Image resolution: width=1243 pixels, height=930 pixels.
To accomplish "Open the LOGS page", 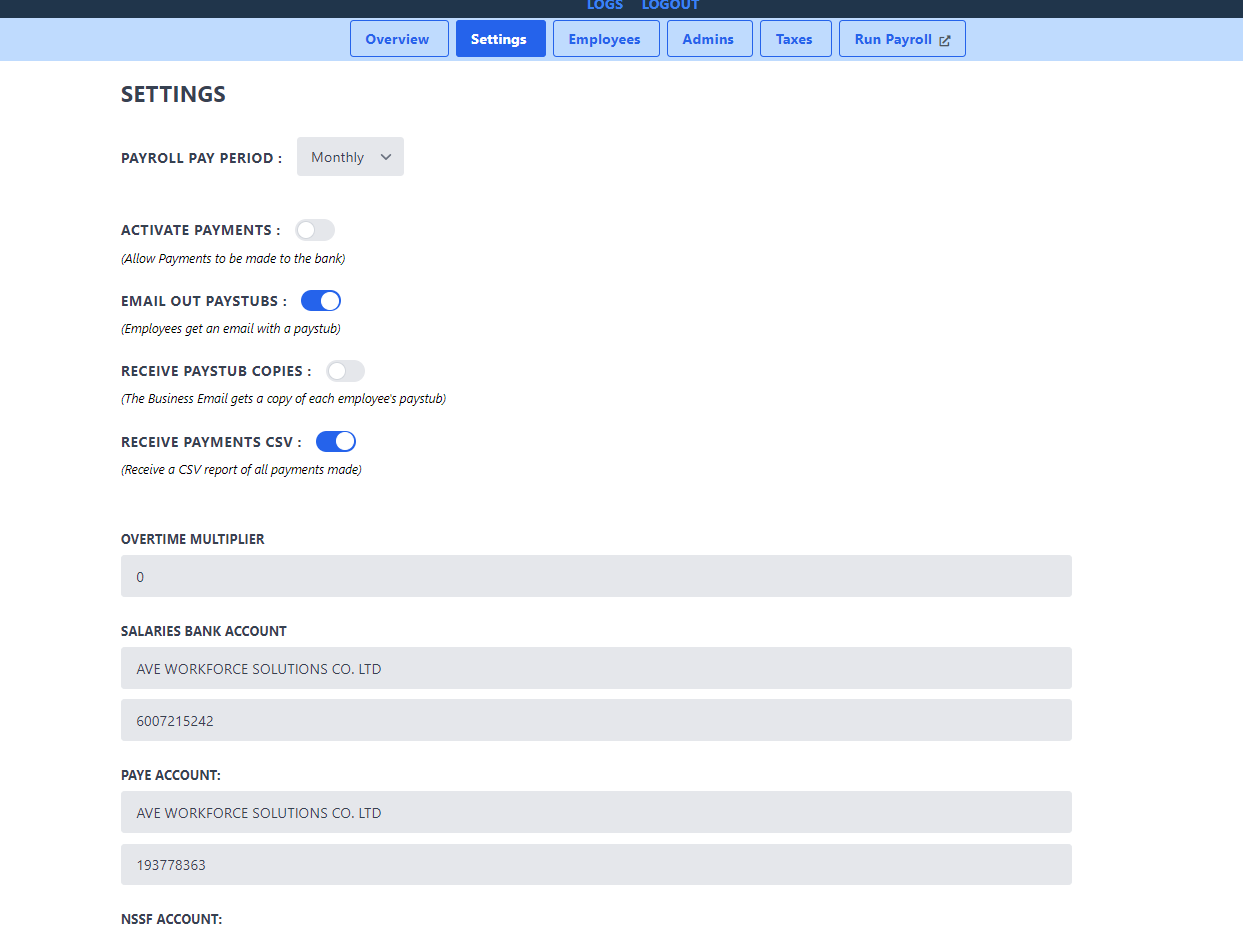I will pyautogui.click(x=604, y=6).
